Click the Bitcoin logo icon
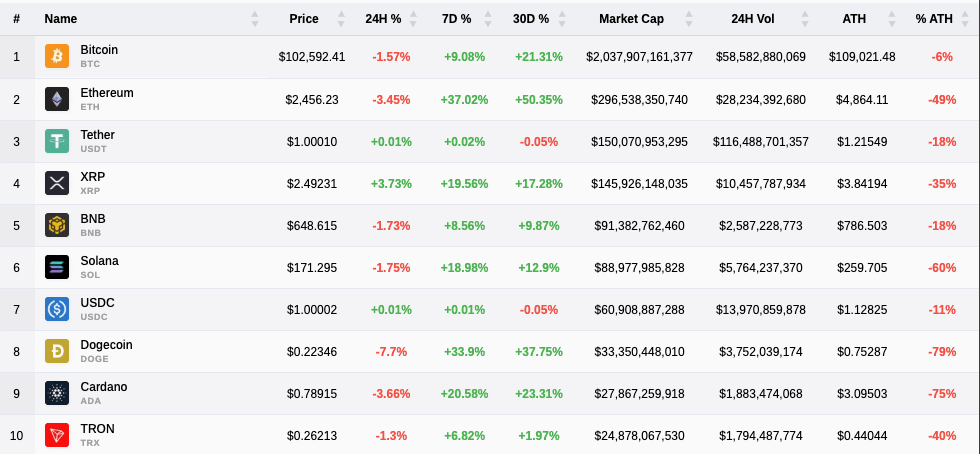 tap(57, 57)
